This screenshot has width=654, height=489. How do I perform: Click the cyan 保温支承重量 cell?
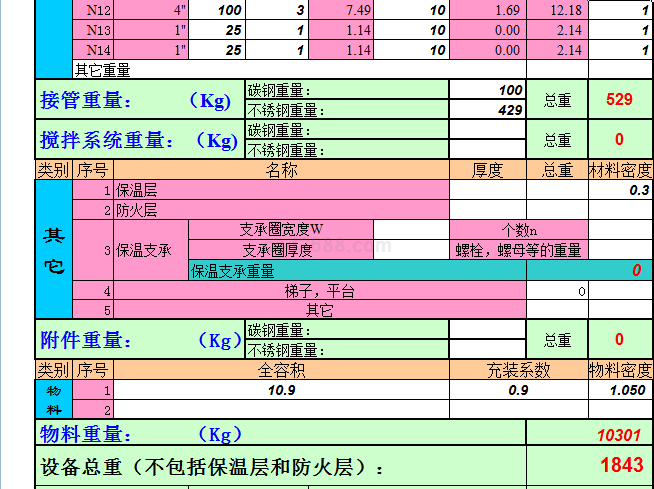tap(356, 270)
